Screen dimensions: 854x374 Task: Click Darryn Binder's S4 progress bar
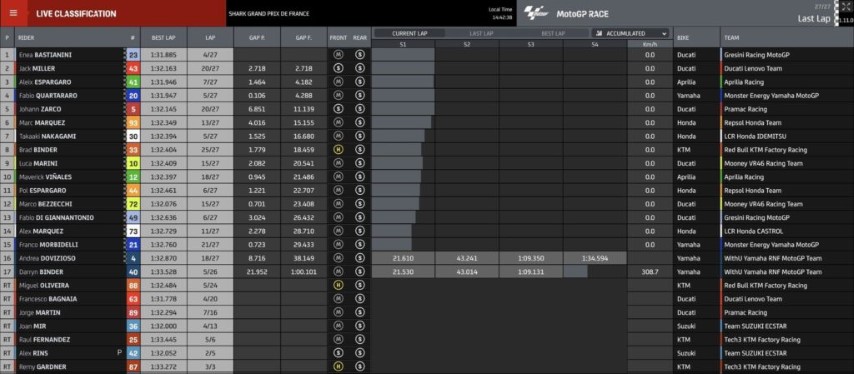click(576, 272)
